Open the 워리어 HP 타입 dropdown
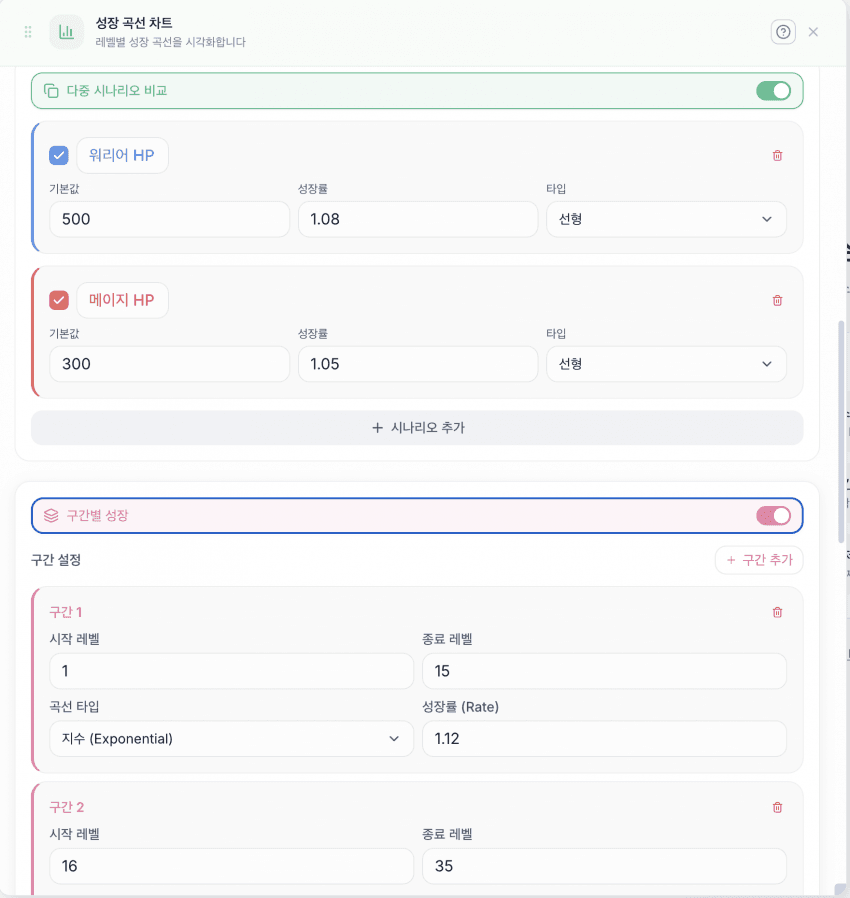 click(x=666, y=219)
